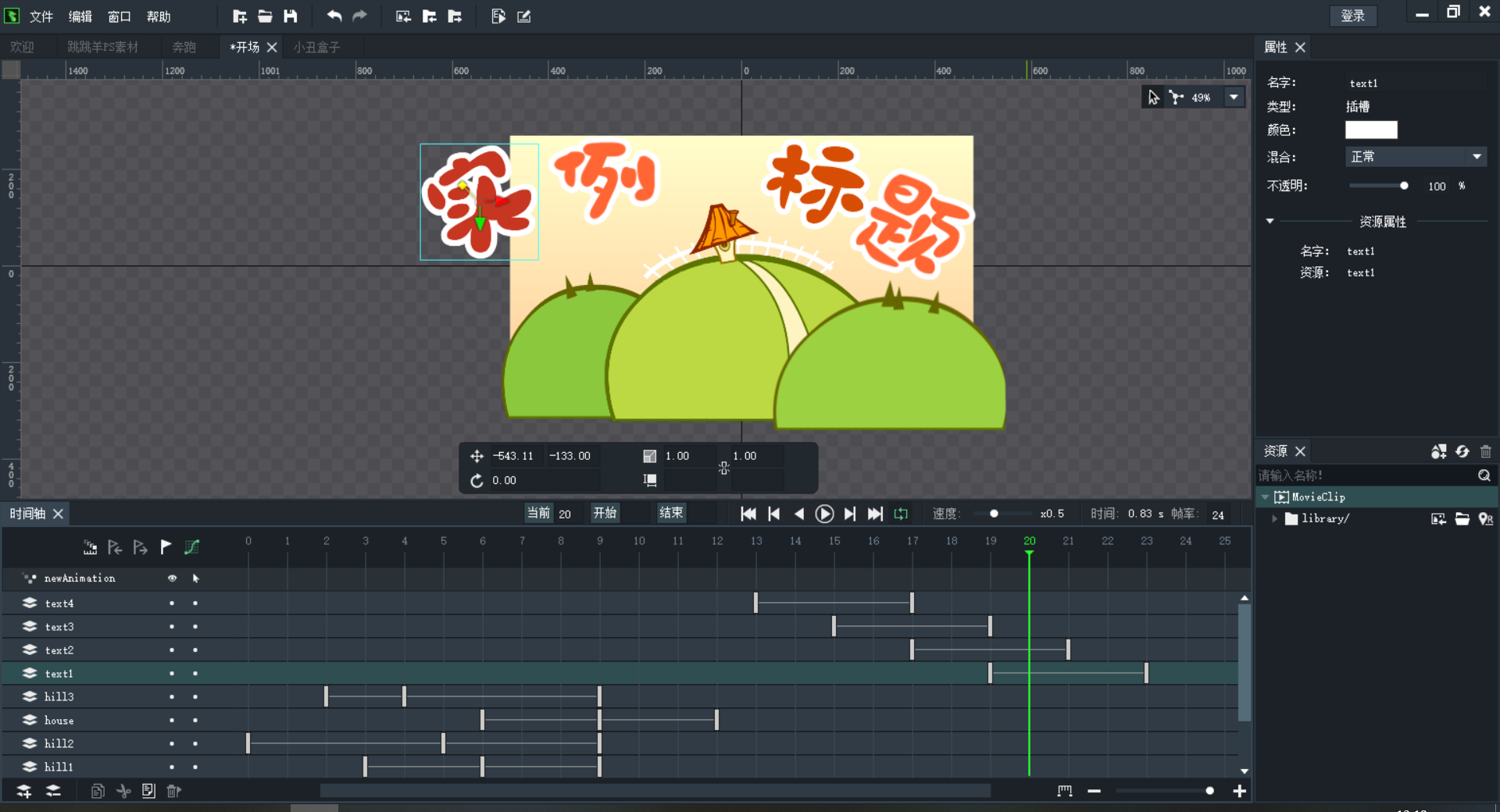Click the new project folder icon
This screenshot has height=812, width=1500.
pos(240,16)
